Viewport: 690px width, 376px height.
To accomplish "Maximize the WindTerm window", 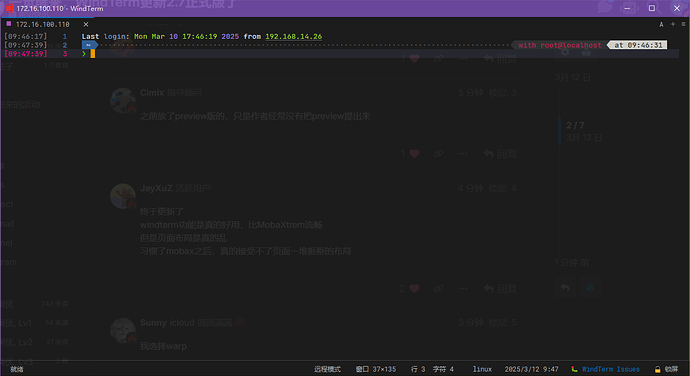I will point(652,8).
